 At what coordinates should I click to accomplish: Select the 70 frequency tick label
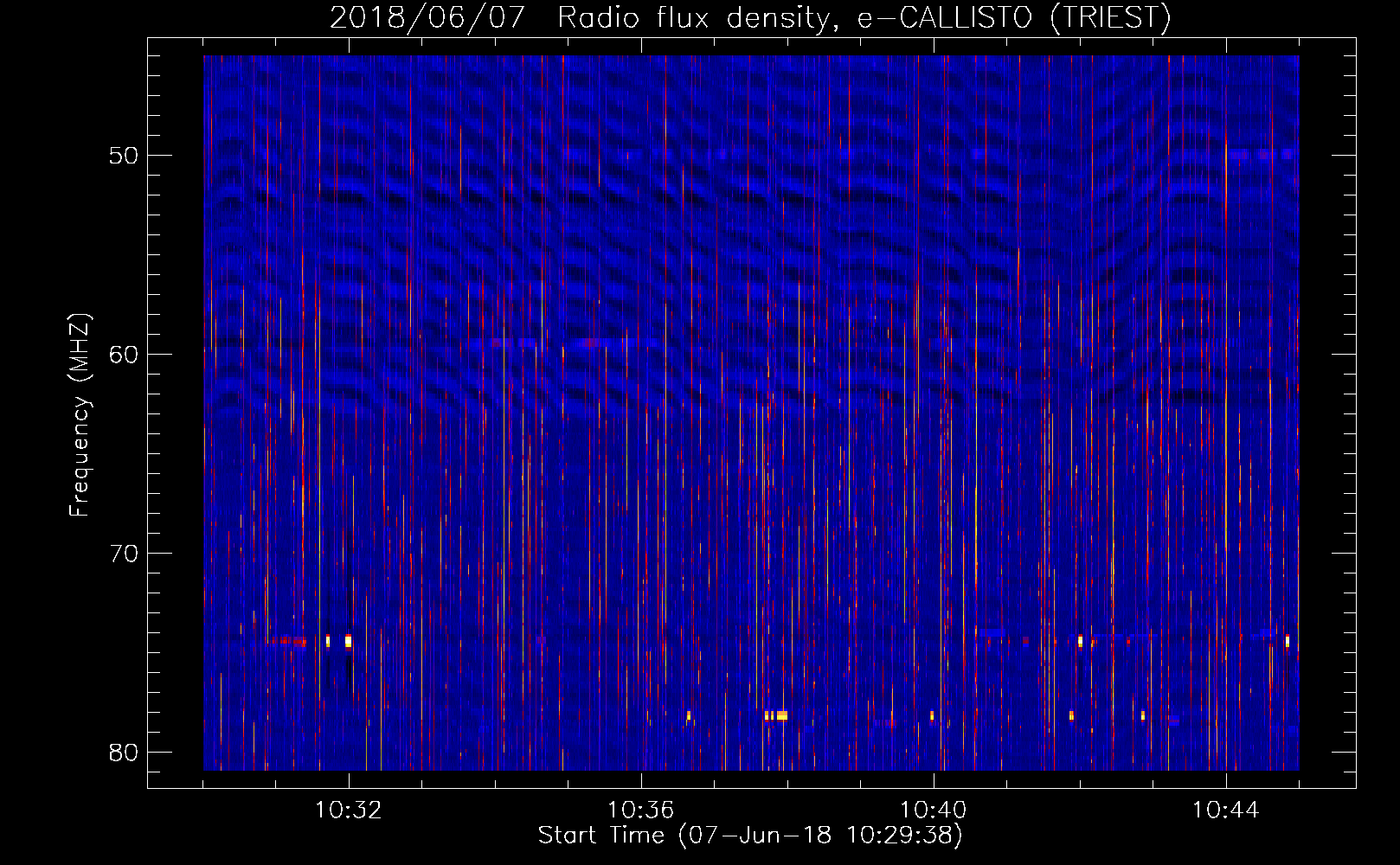(124, 554)
